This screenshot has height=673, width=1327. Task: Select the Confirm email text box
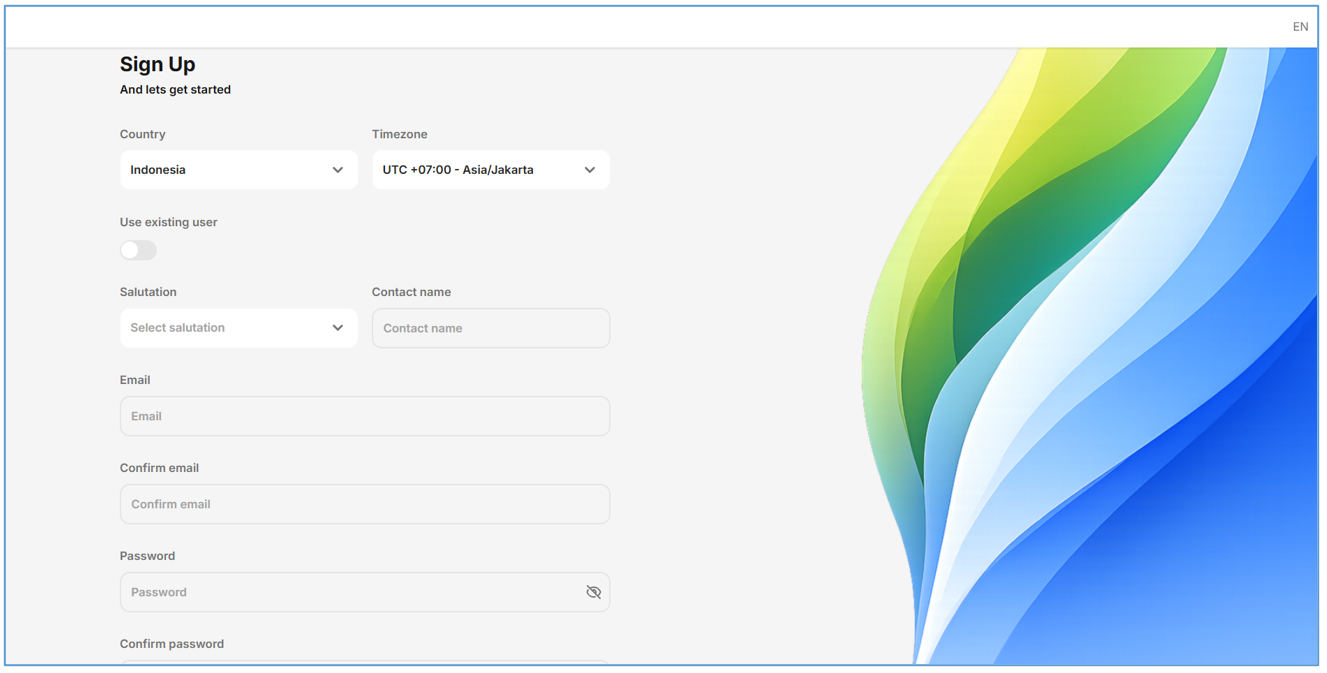pos(364,504)
